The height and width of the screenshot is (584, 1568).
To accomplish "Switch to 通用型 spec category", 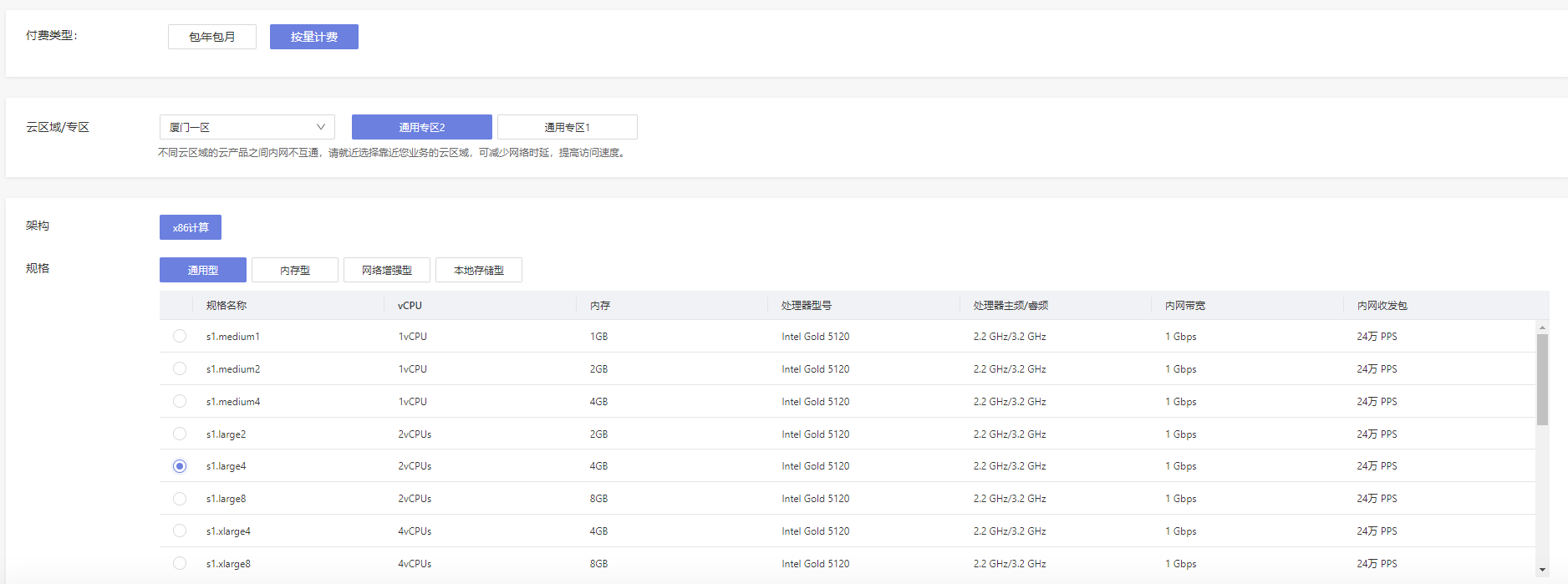I will pyautogui.click(x=202, y=270).
